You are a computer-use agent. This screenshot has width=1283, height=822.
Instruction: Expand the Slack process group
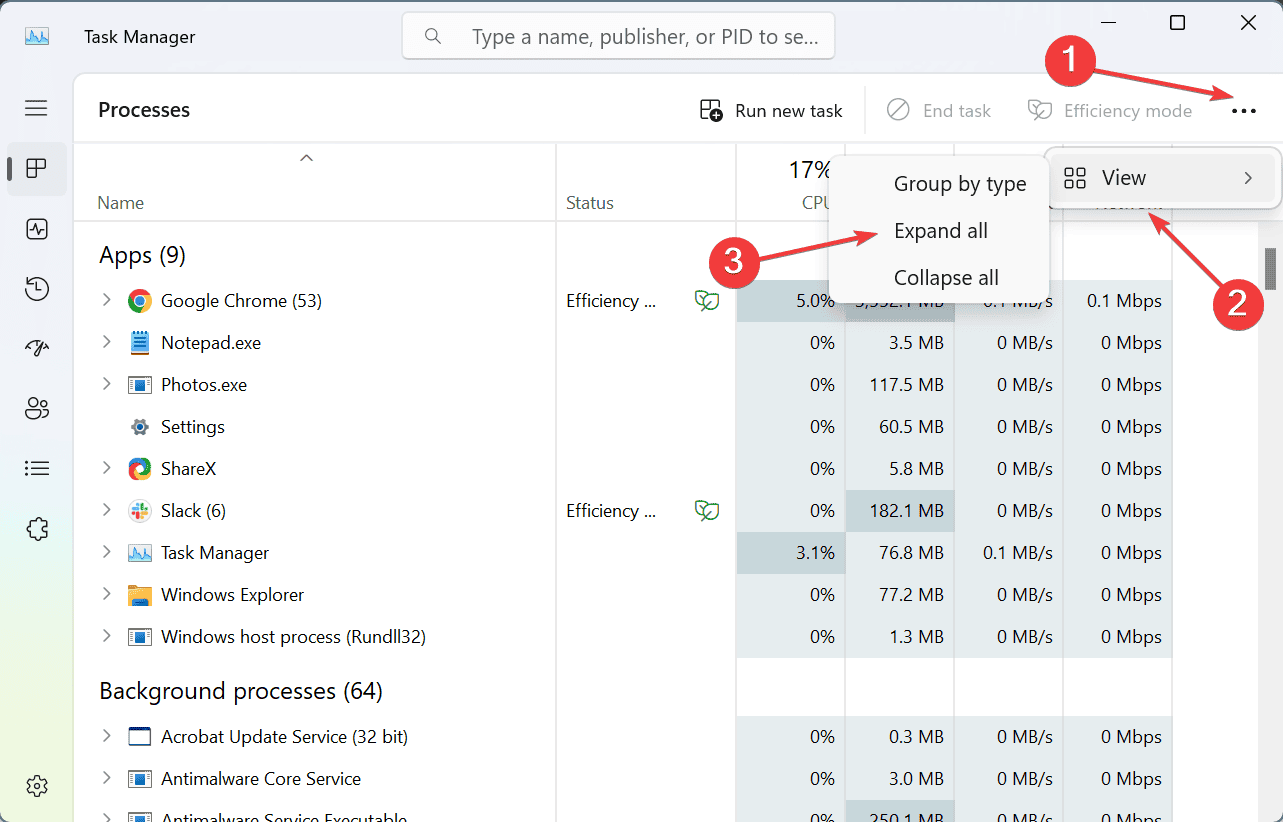point(107,510)
